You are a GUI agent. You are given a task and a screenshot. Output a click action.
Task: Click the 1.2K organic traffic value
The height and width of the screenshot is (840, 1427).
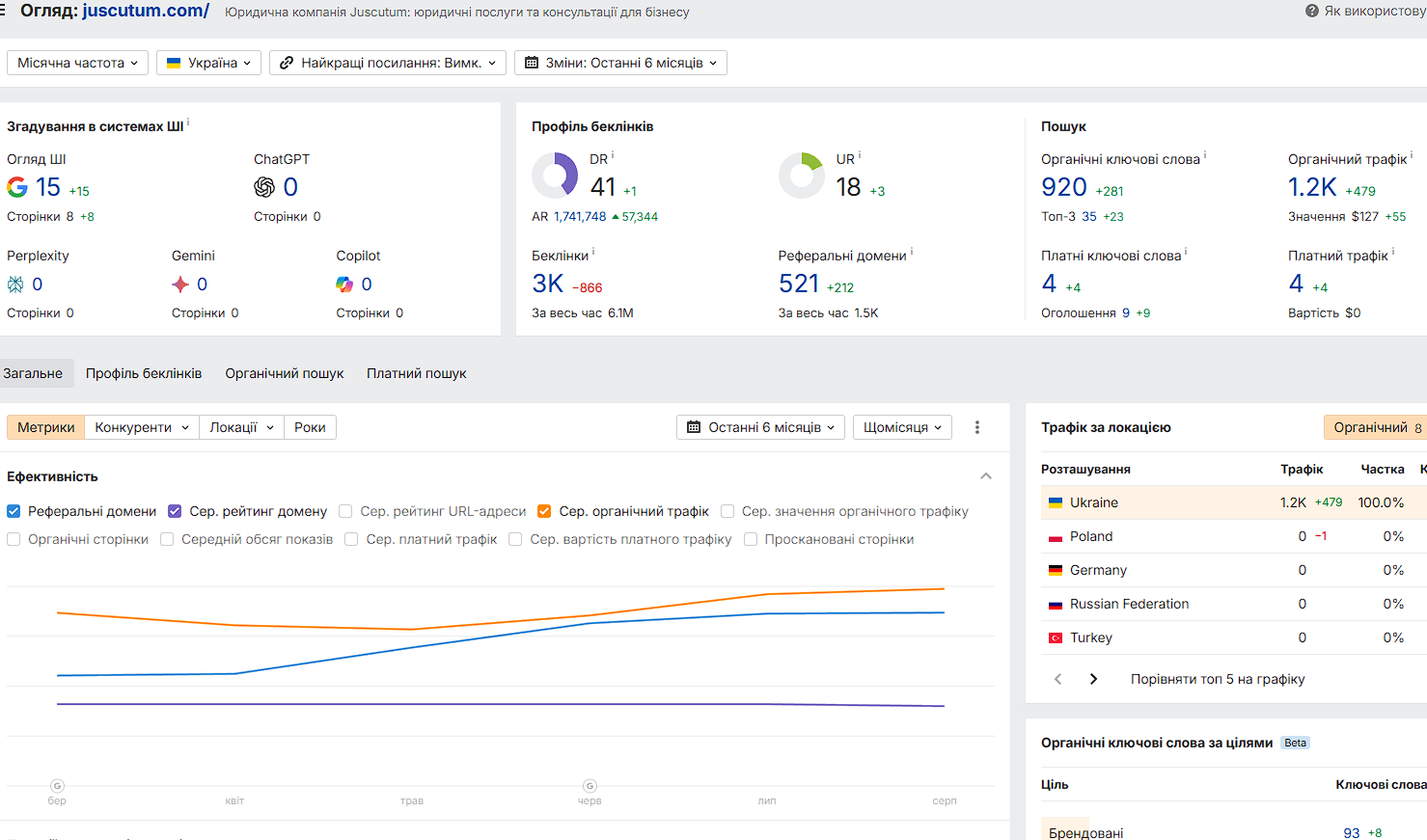pyautogui.click(x=1312, y=187)
